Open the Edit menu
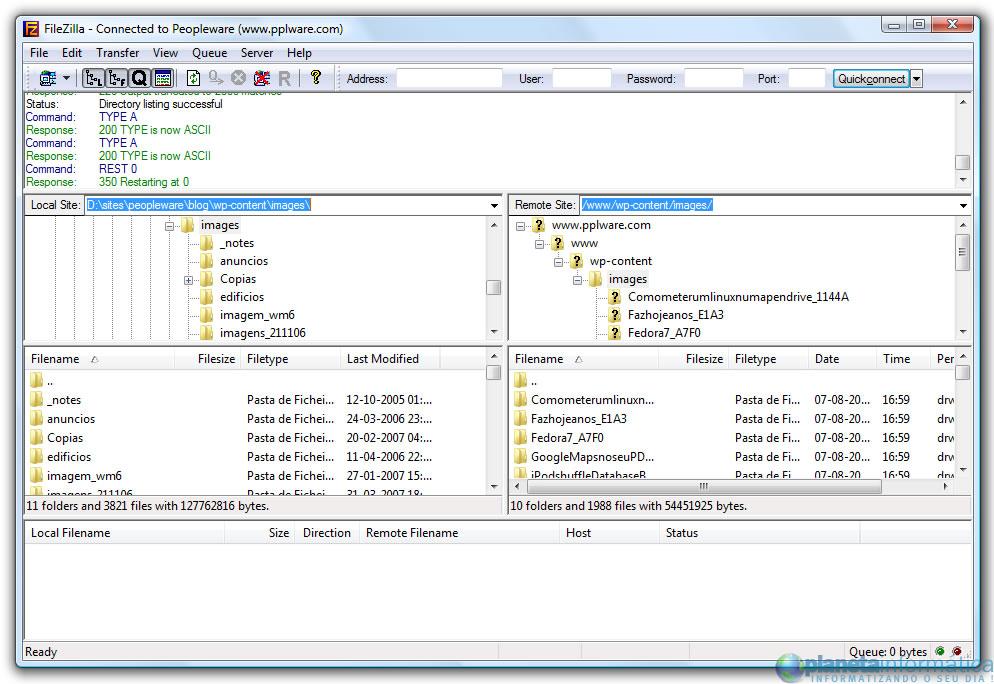The height and width of the screenshot is (684, 994). [x=72, y=53]
